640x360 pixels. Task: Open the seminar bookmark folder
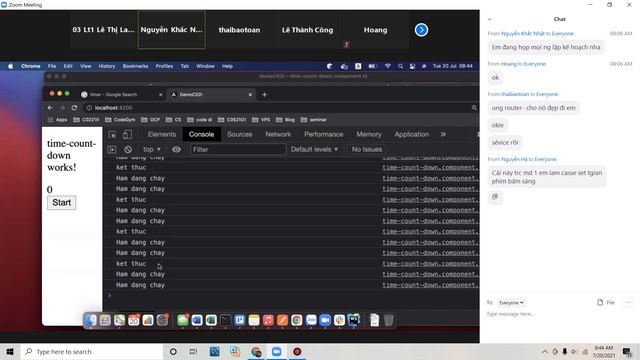click(x=313, y=120)
